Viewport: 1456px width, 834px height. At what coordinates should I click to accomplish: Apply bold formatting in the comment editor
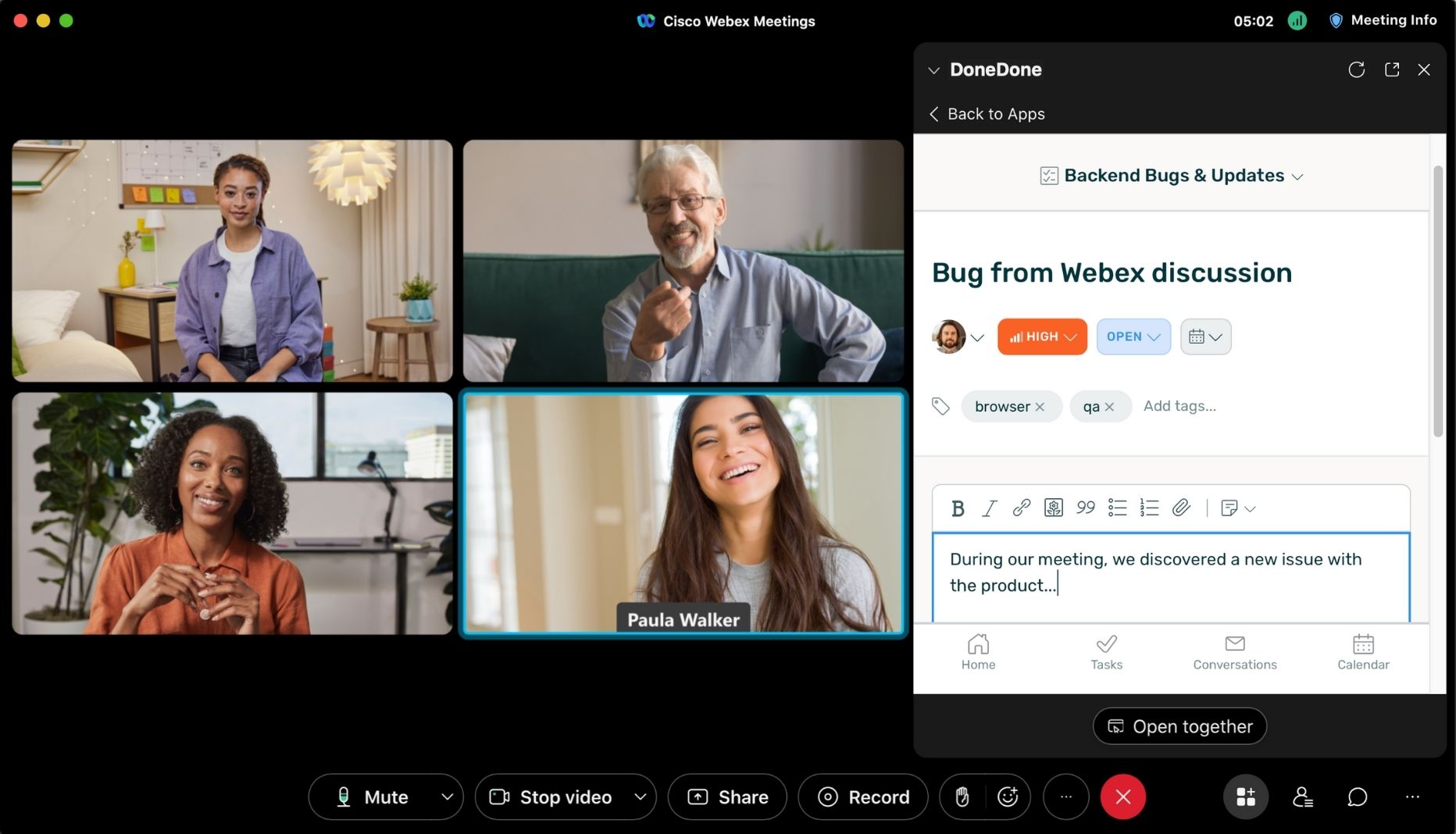[x=958, y=508]
